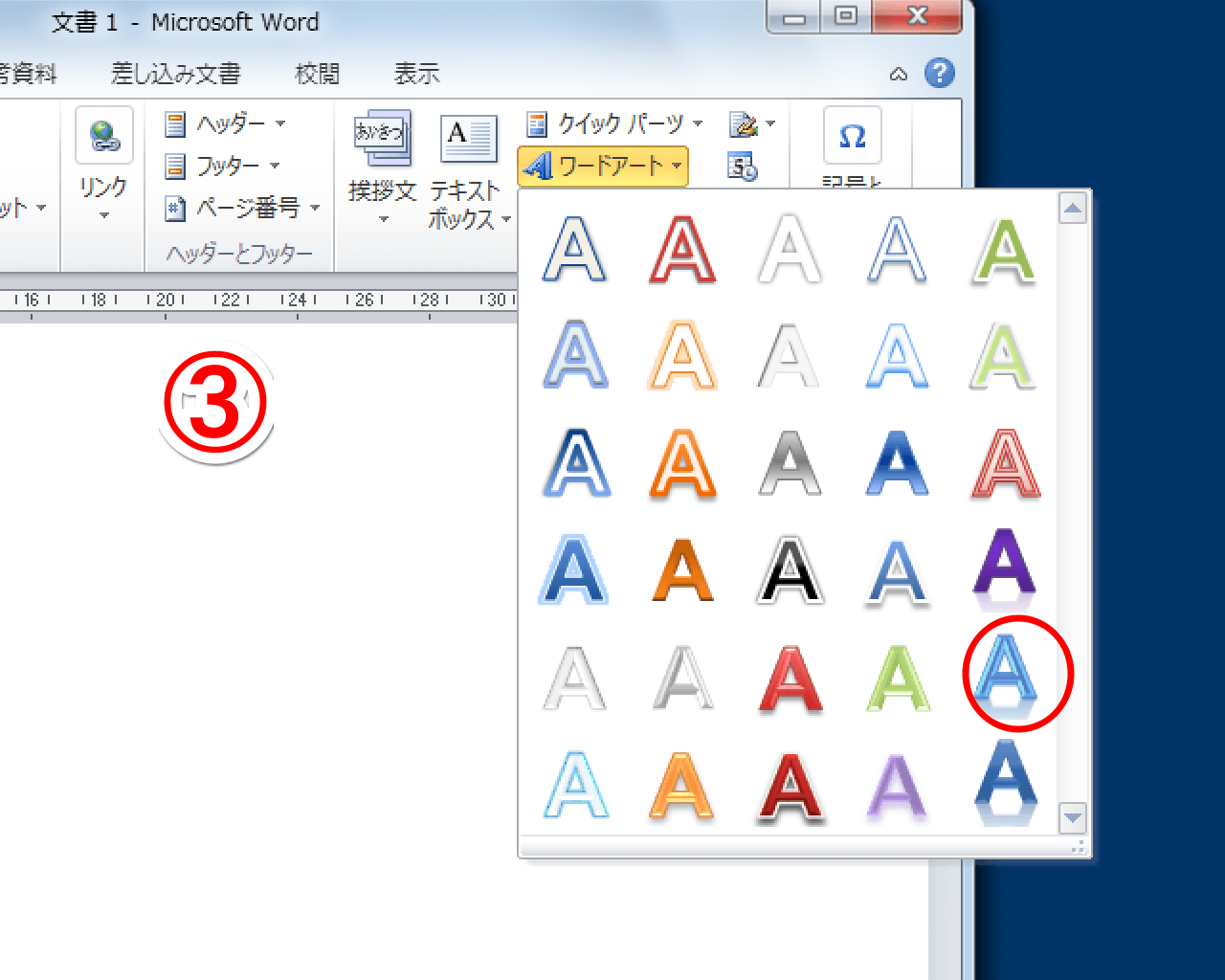
Task: Open the フッター (Footer) dropdown
Action: pos(223,166)
